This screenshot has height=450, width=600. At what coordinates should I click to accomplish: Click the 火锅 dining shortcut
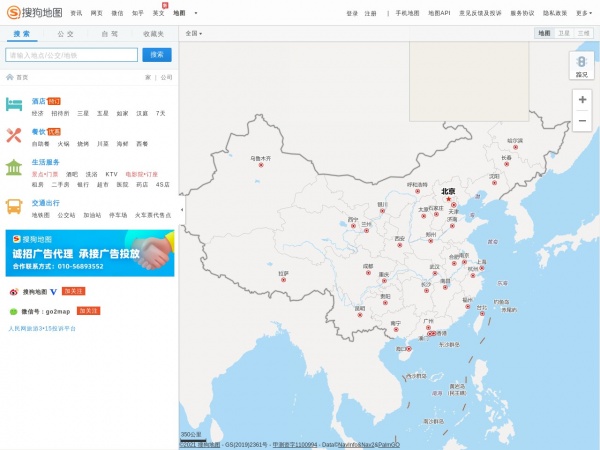click(64, 144)
